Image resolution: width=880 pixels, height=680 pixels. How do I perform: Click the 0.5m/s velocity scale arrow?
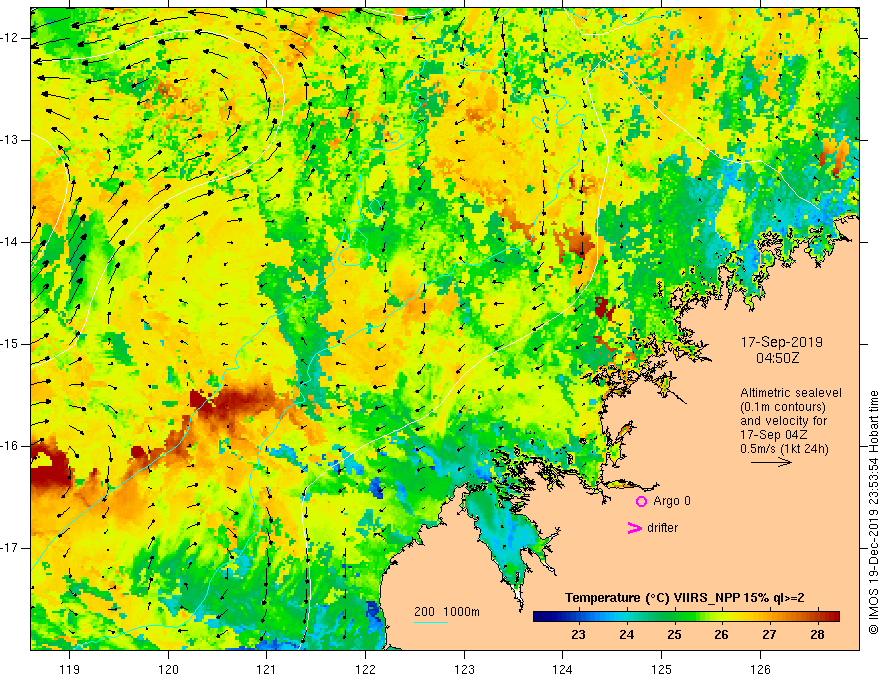click(x=771, y=462)
